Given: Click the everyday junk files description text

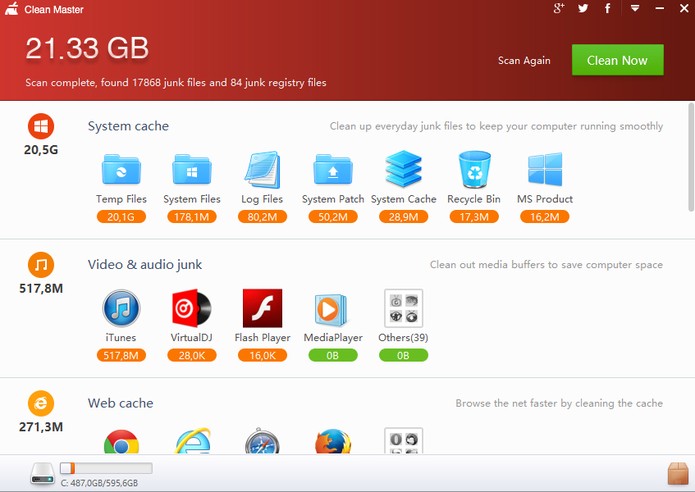Looking at the screenshot, I should [496, 126].
